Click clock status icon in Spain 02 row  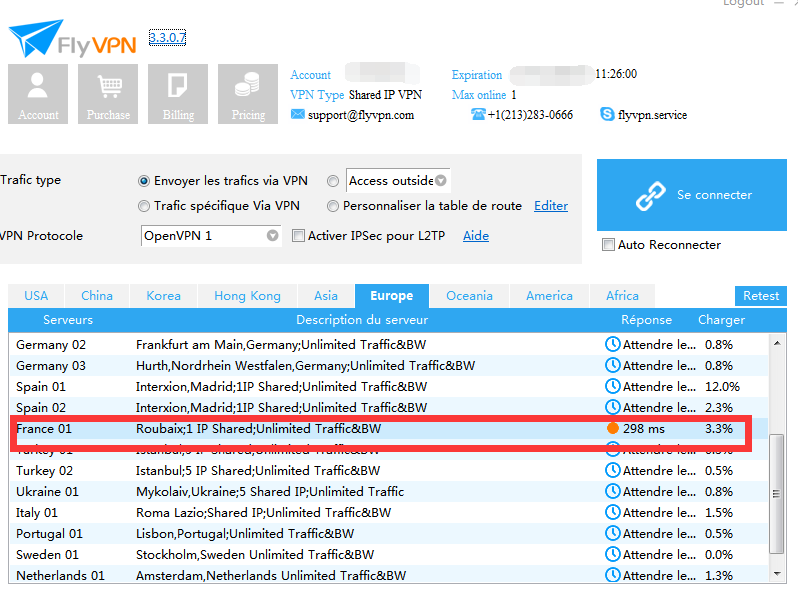pos(613,407)
